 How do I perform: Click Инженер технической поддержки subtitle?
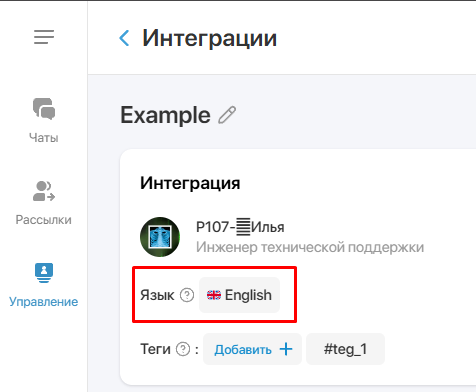[x=310, y=247]
